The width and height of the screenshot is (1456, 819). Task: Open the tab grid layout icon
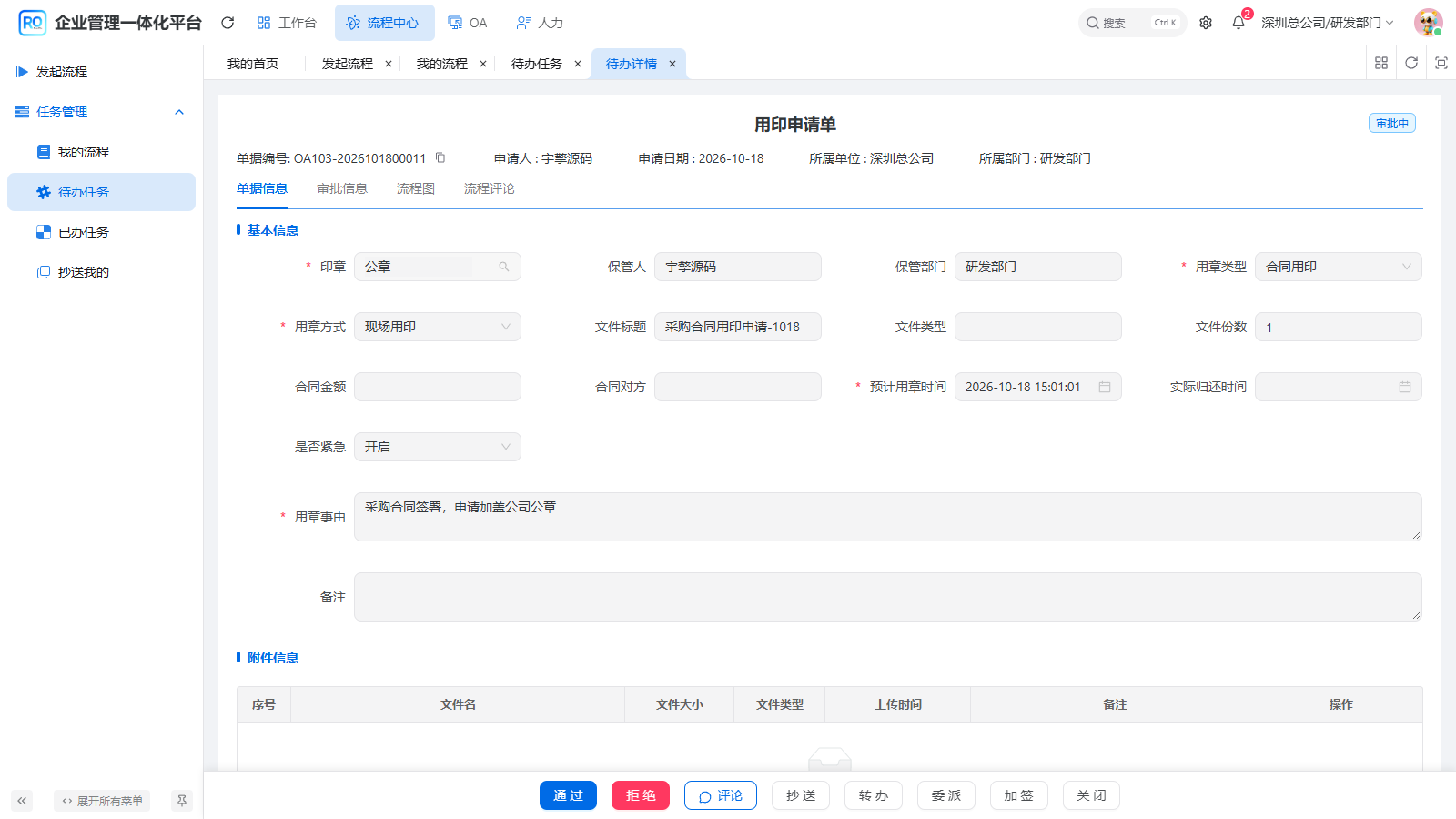[x=1381, y=63]
